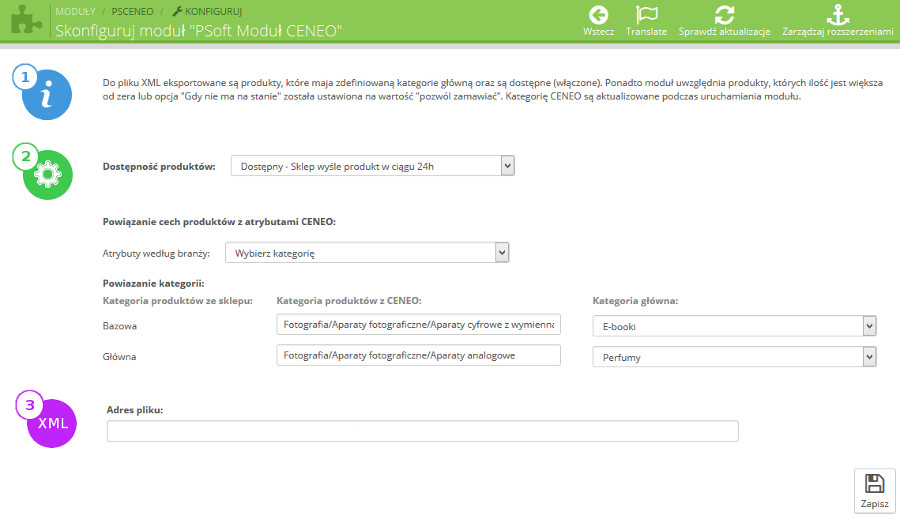Click the blue info step icon
900x526 pixels.
tap(46, 95)
